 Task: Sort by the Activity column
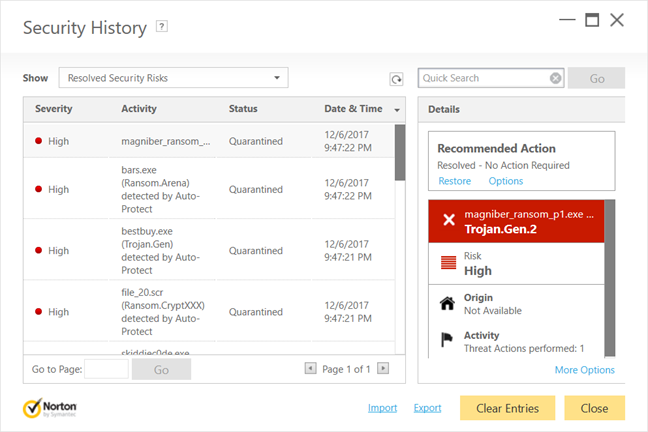tap(139, 109)
